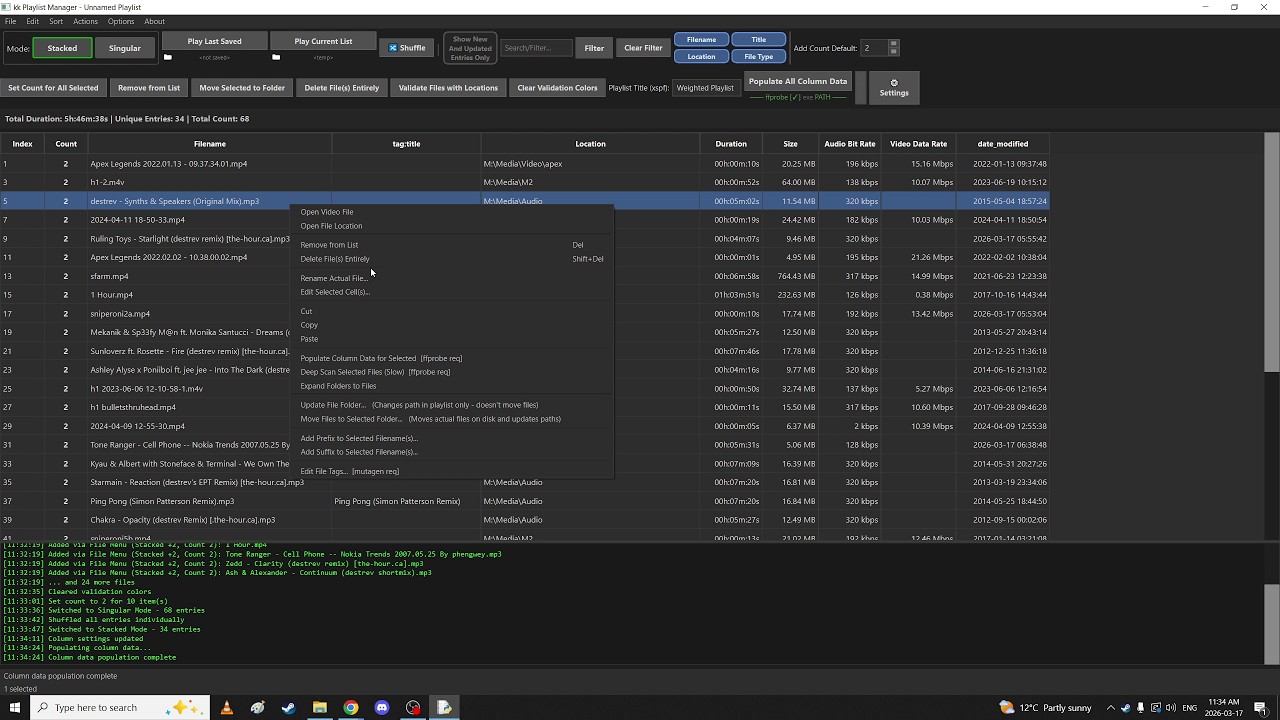Open the Actions menu
The width and height of the screenshot is (1280, 720).
[86, 21]
